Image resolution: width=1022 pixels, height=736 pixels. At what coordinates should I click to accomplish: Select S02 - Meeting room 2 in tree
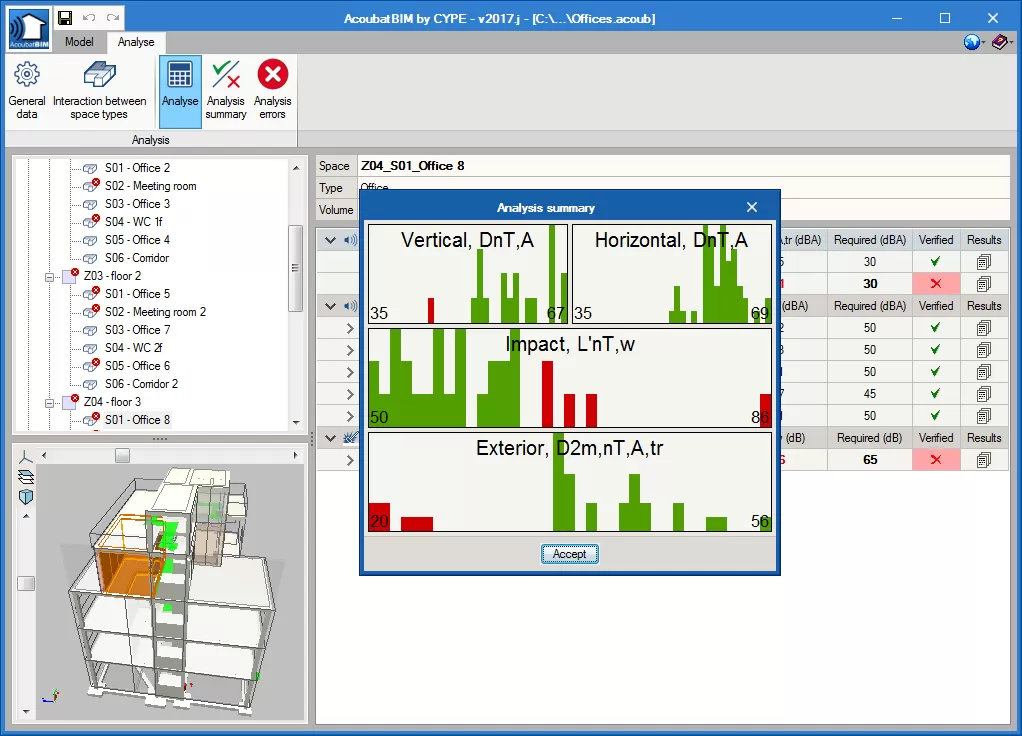[x=155, y=312]
